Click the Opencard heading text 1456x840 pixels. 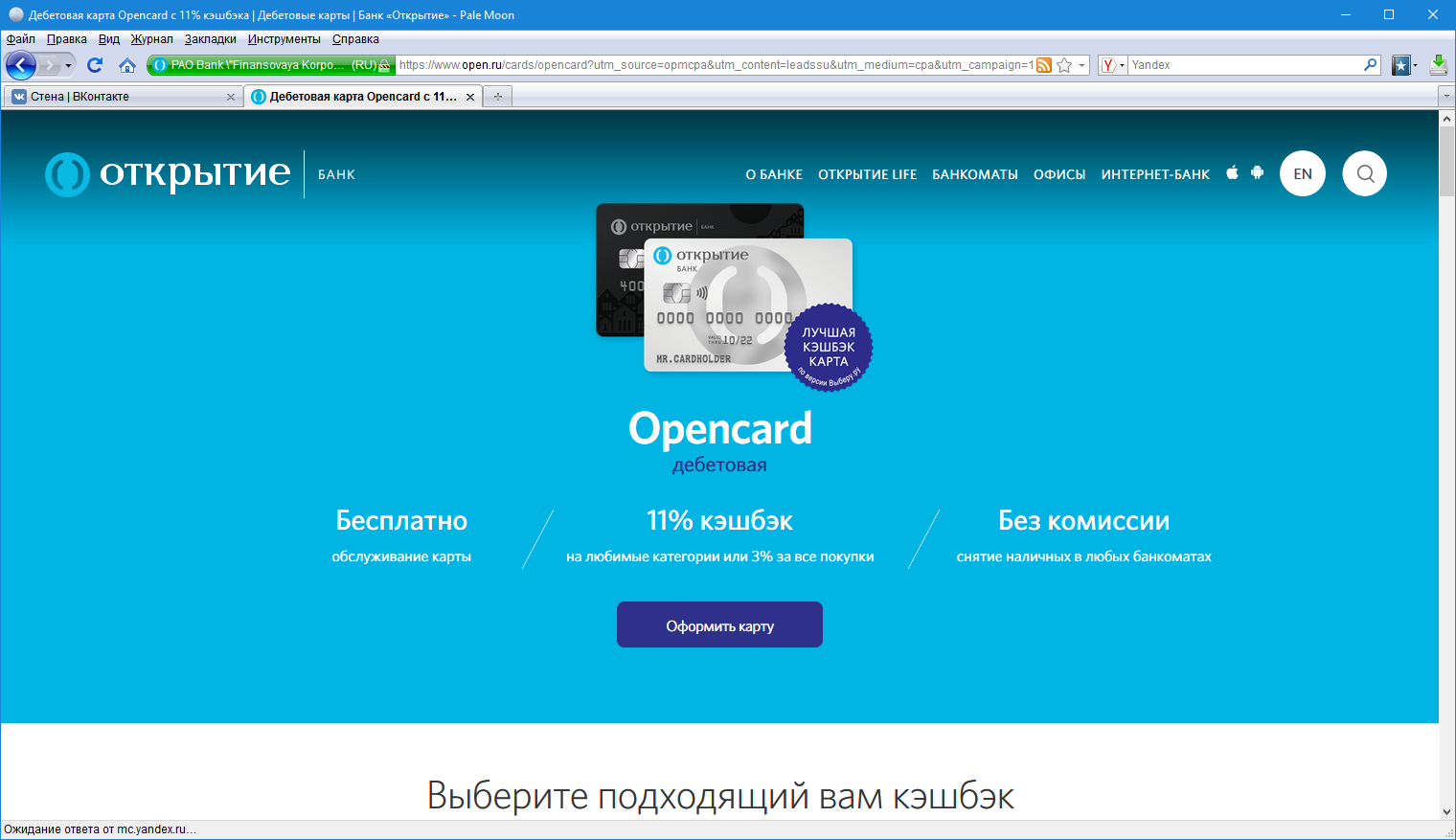click(720, 428)
